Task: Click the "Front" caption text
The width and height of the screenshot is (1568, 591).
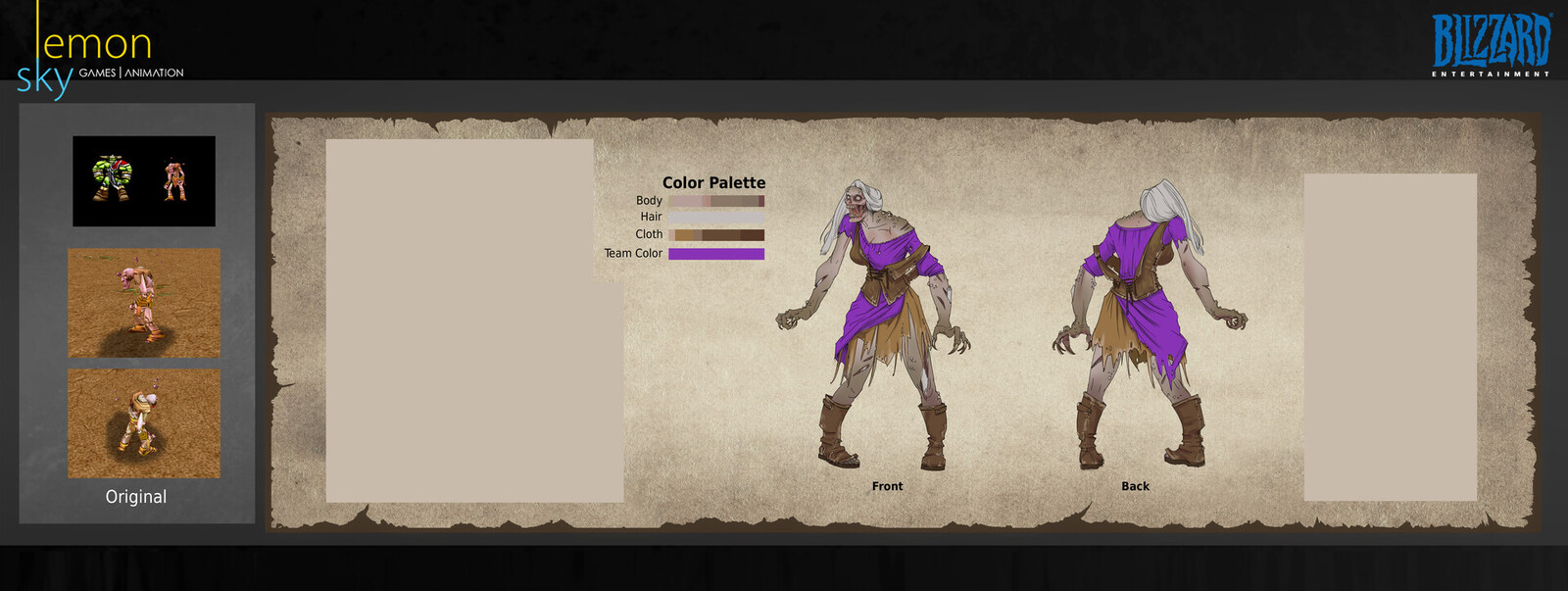Action: pos(888,486)
